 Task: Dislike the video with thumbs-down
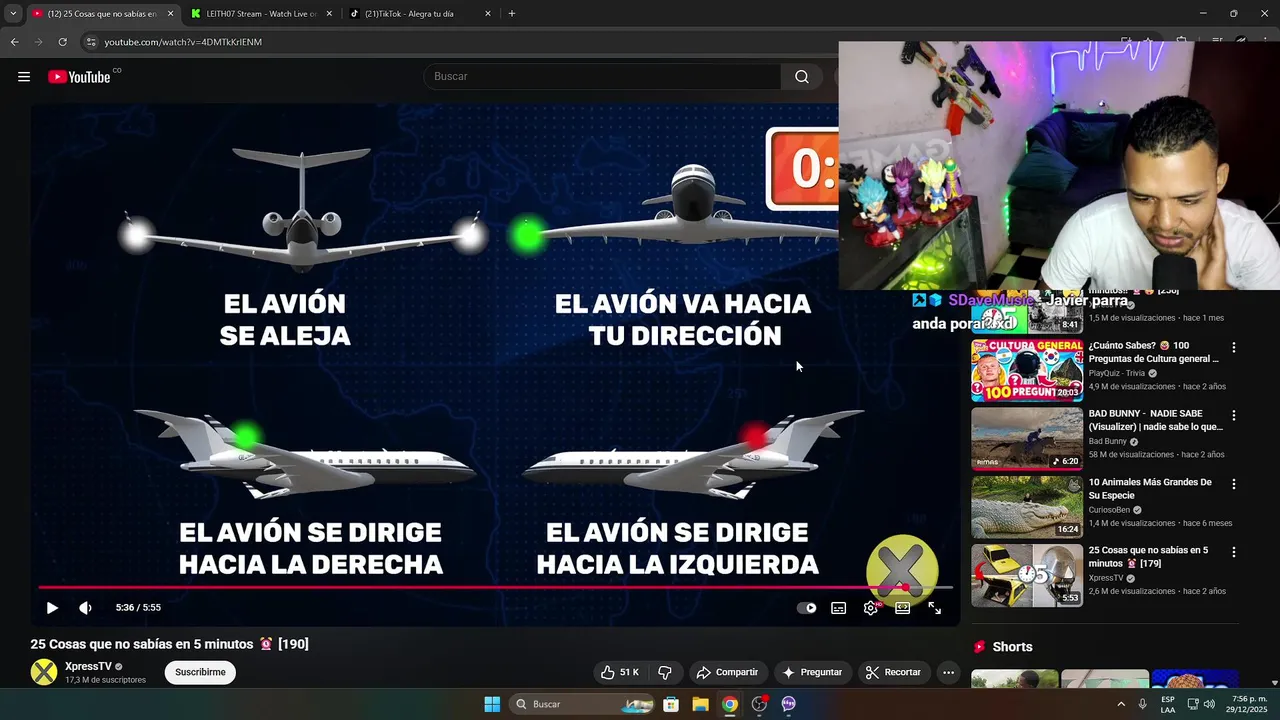click(x=665, y=672)
